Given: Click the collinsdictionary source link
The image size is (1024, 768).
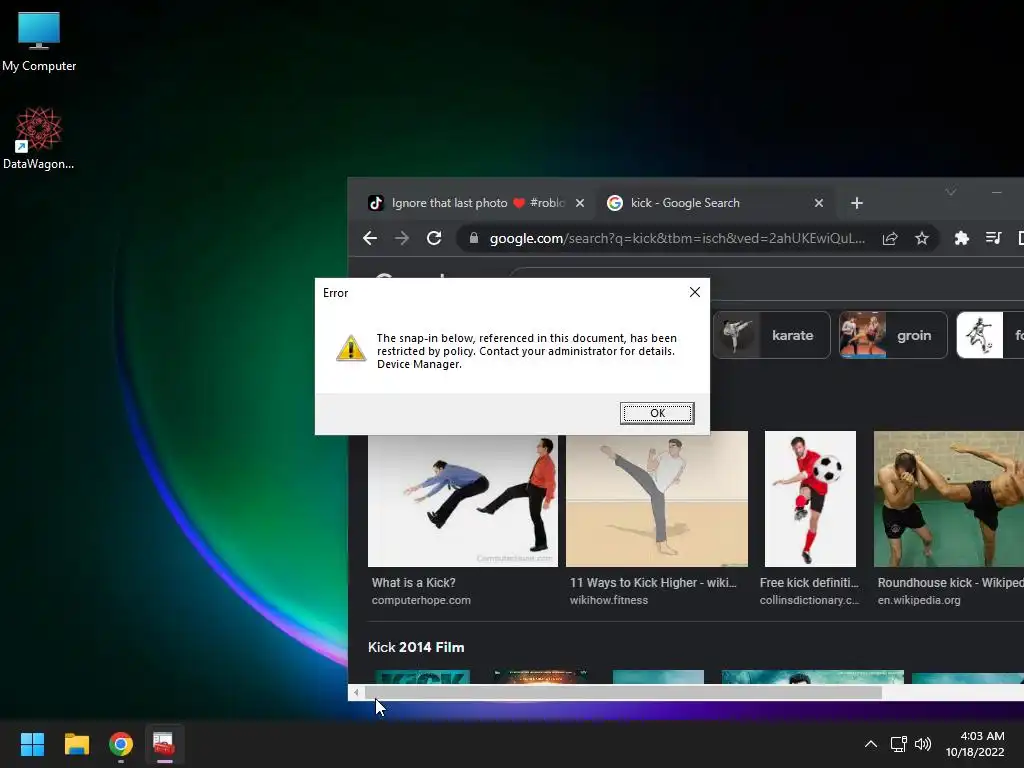Looking at the screenshot, I should click(x=809, y=600).
